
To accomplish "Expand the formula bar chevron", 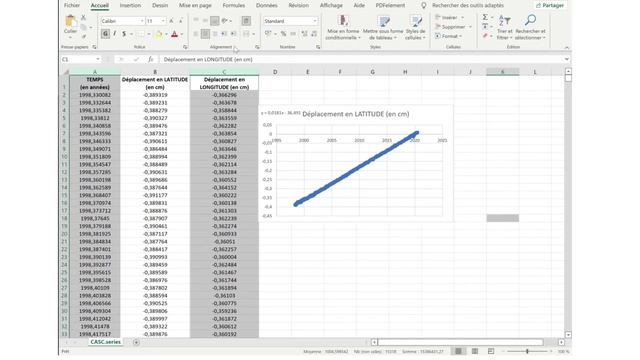I will pos(567,60).
